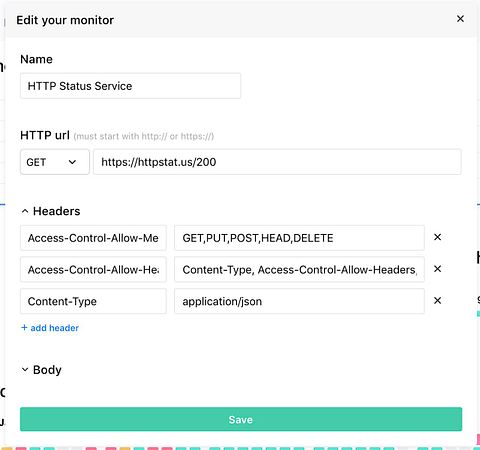480x450 pixels.
Task: Delete the Access-Control-Allow-Headers header row
Action: click(438, 269)
